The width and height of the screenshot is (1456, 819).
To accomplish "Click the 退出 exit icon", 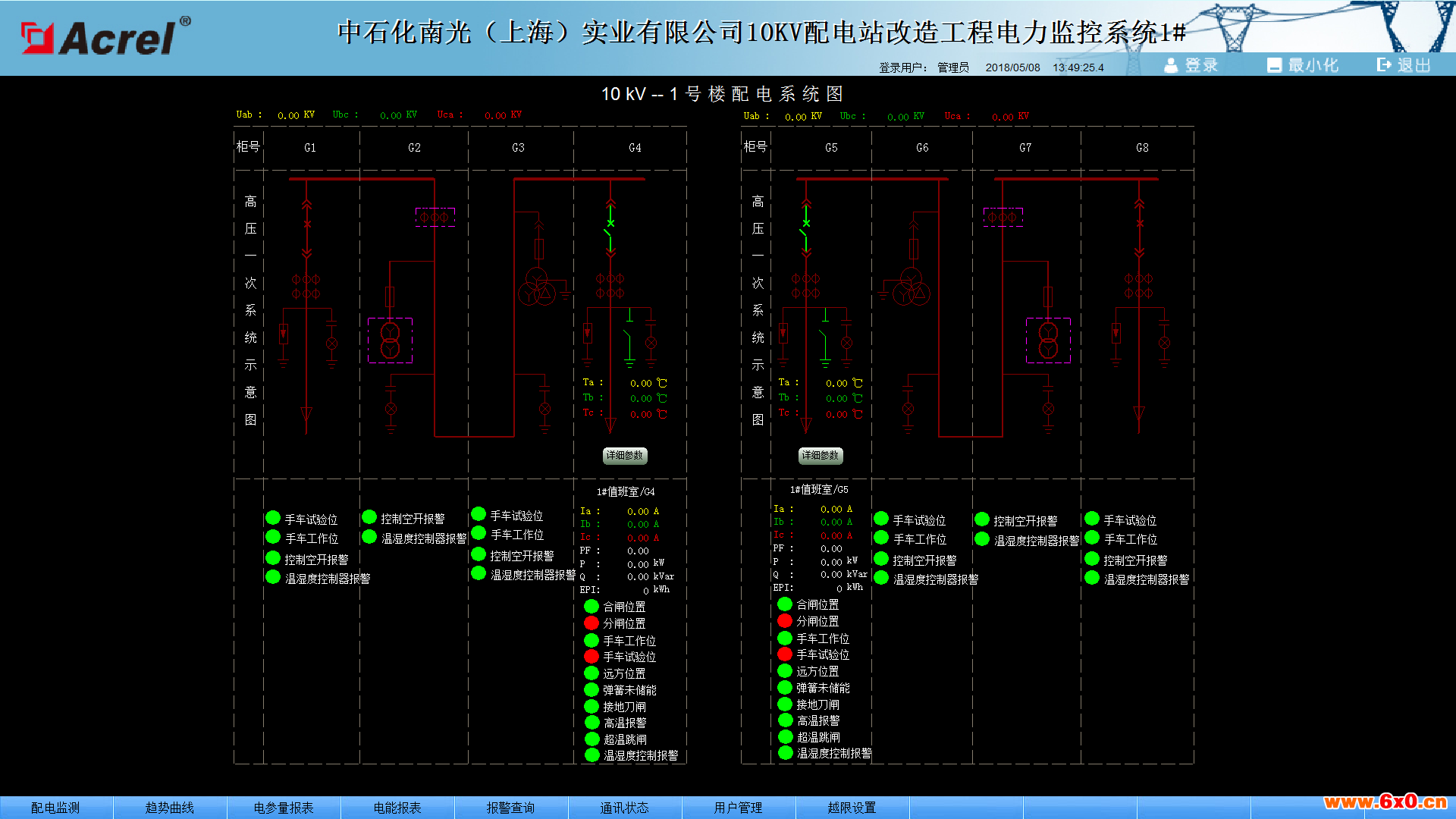I will (x=1385, y=65).
